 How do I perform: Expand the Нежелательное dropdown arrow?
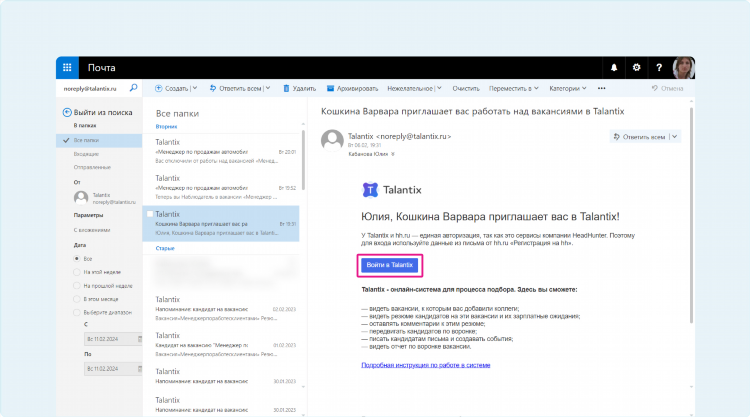coord(439,88)
